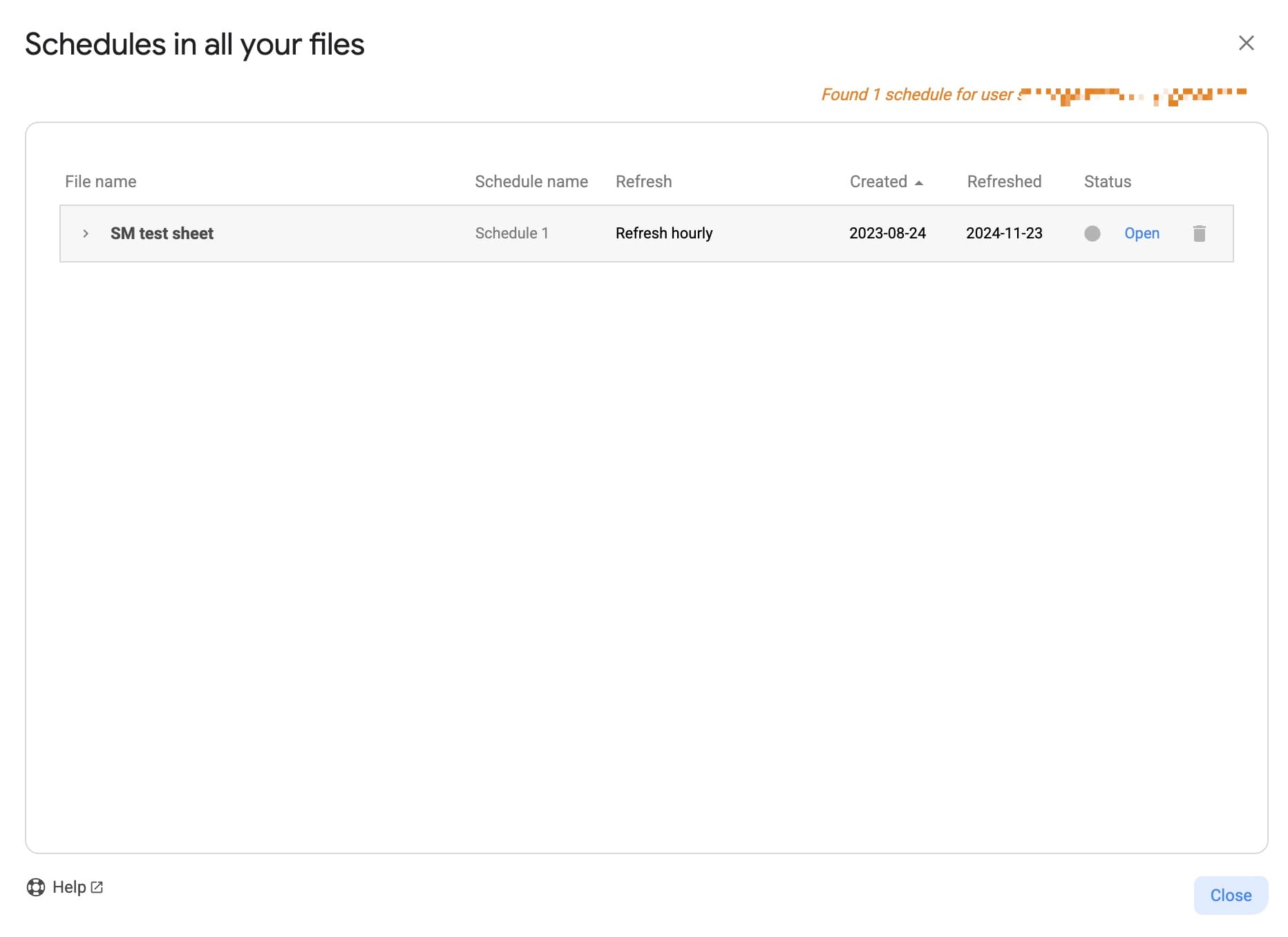The width and height of the screenshot is (1288, 937).
Task: Expand the SM test sheet row
Action: (x=86, y=234)
